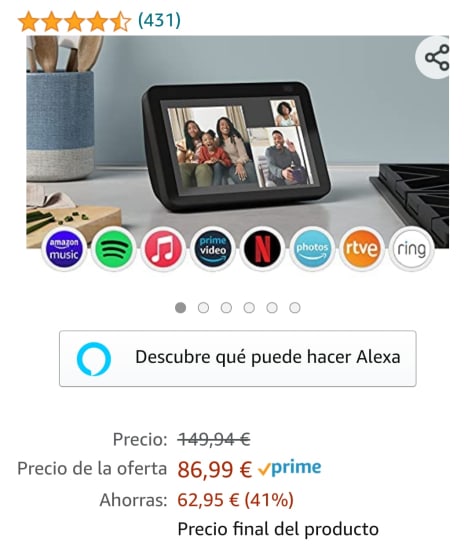475x544 pixels.
Task: Click the Ring logo icon
Action: click(412, 248)
